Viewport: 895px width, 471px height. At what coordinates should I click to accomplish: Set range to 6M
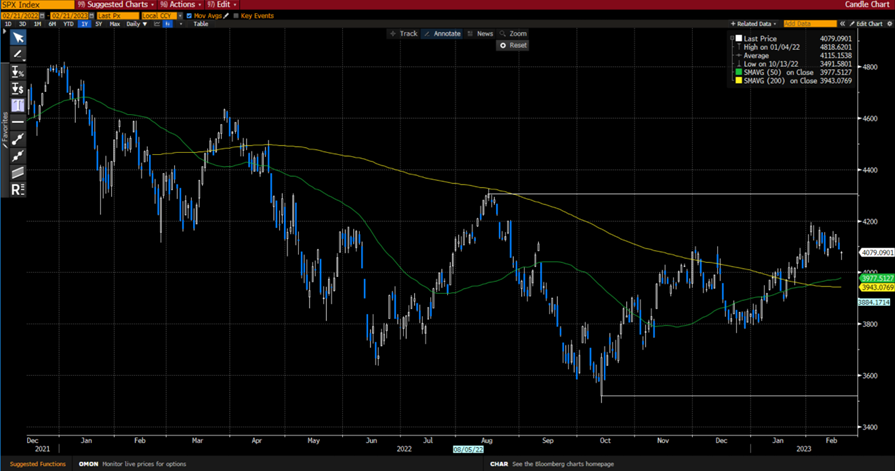pos(52,24)
